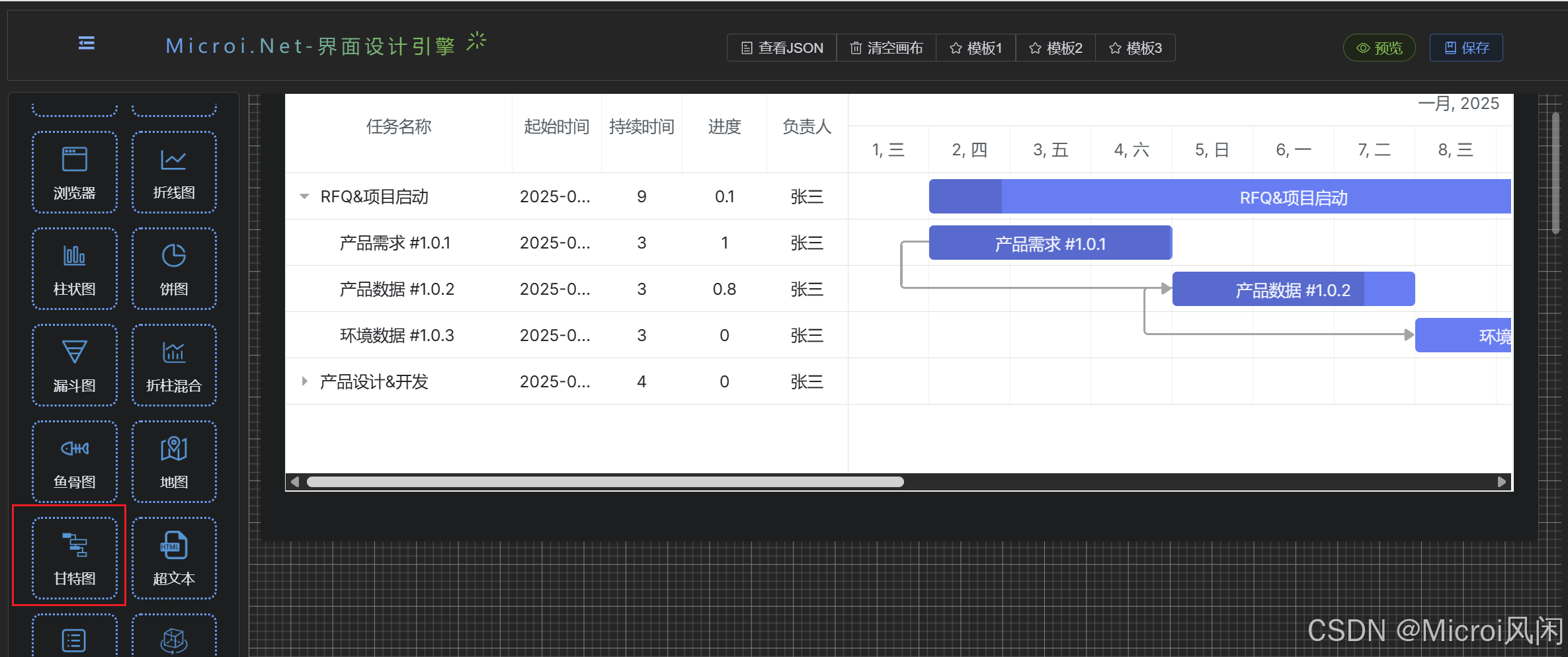Image resolution: width=1568 pixels, height=657 pixels.
Task: Click the date header 2, 四
Action: coord(970,150)
